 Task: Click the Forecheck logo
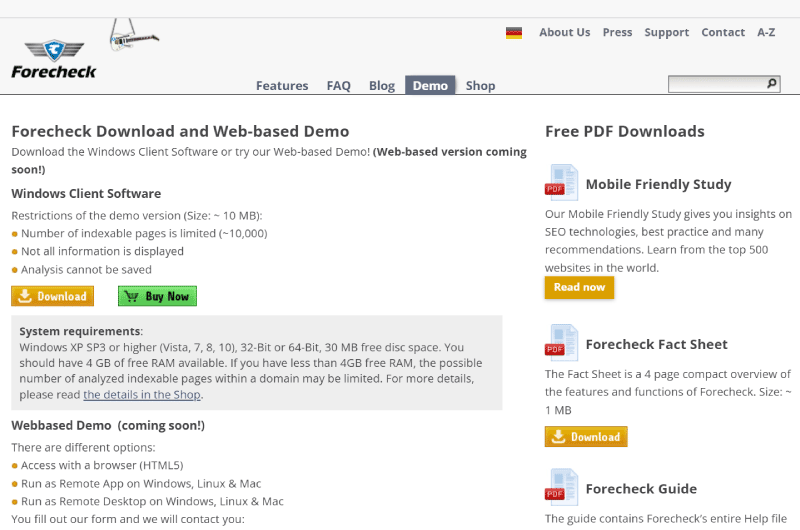(54, 59)
